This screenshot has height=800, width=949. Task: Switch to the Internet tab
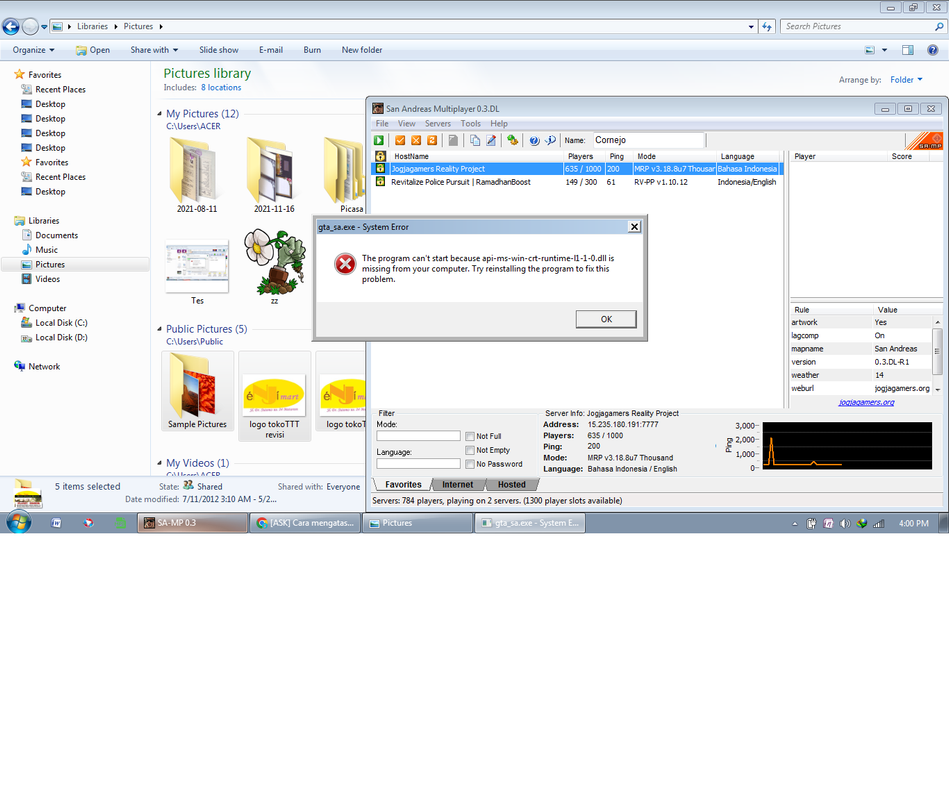pos(458,485)
